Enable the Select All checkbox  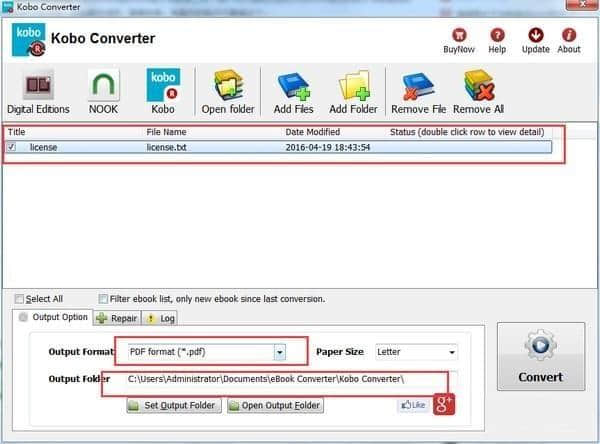pos(19,299)
